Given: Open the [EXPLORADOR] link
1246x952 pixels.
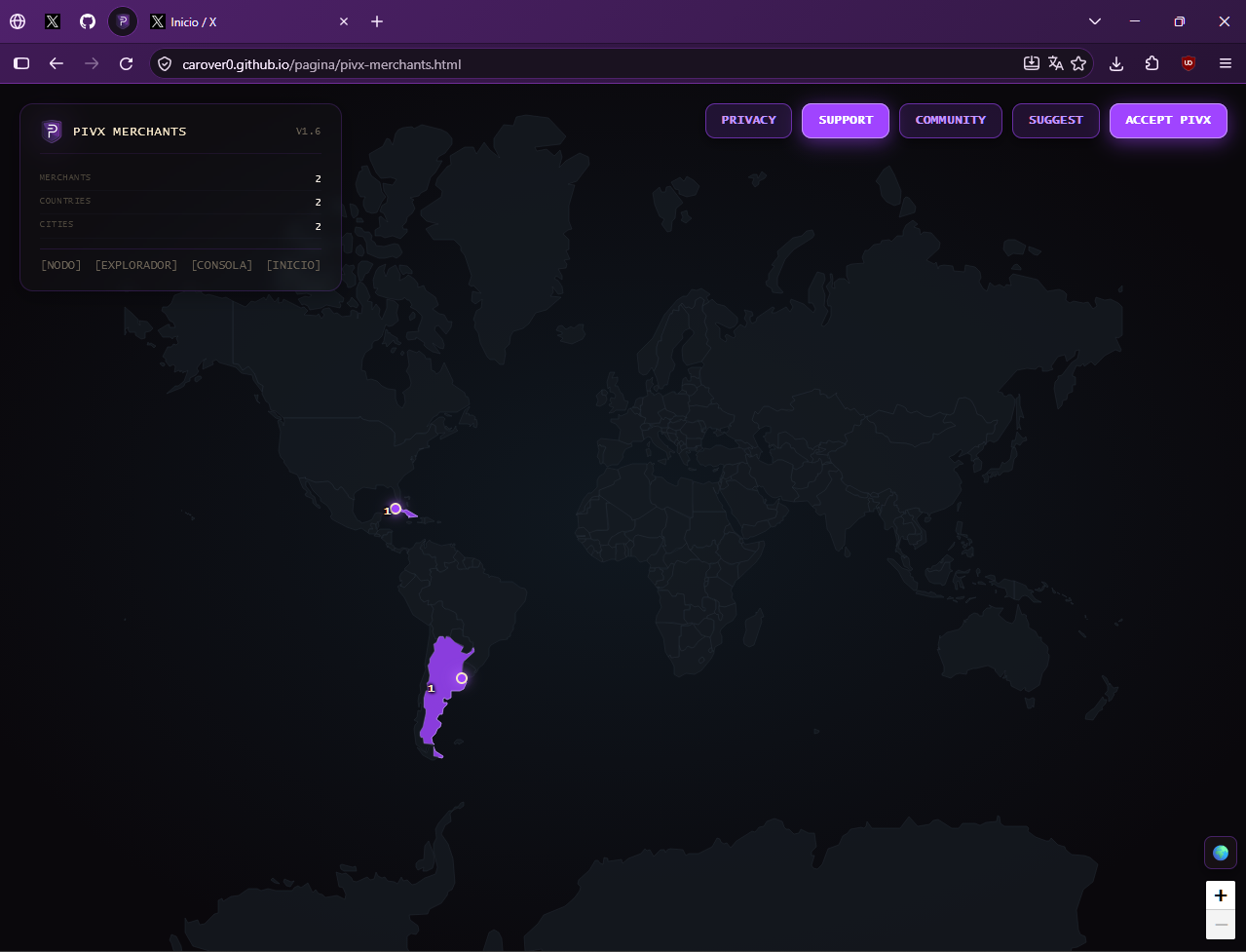Looking at the screenshot, I should 136,265.
